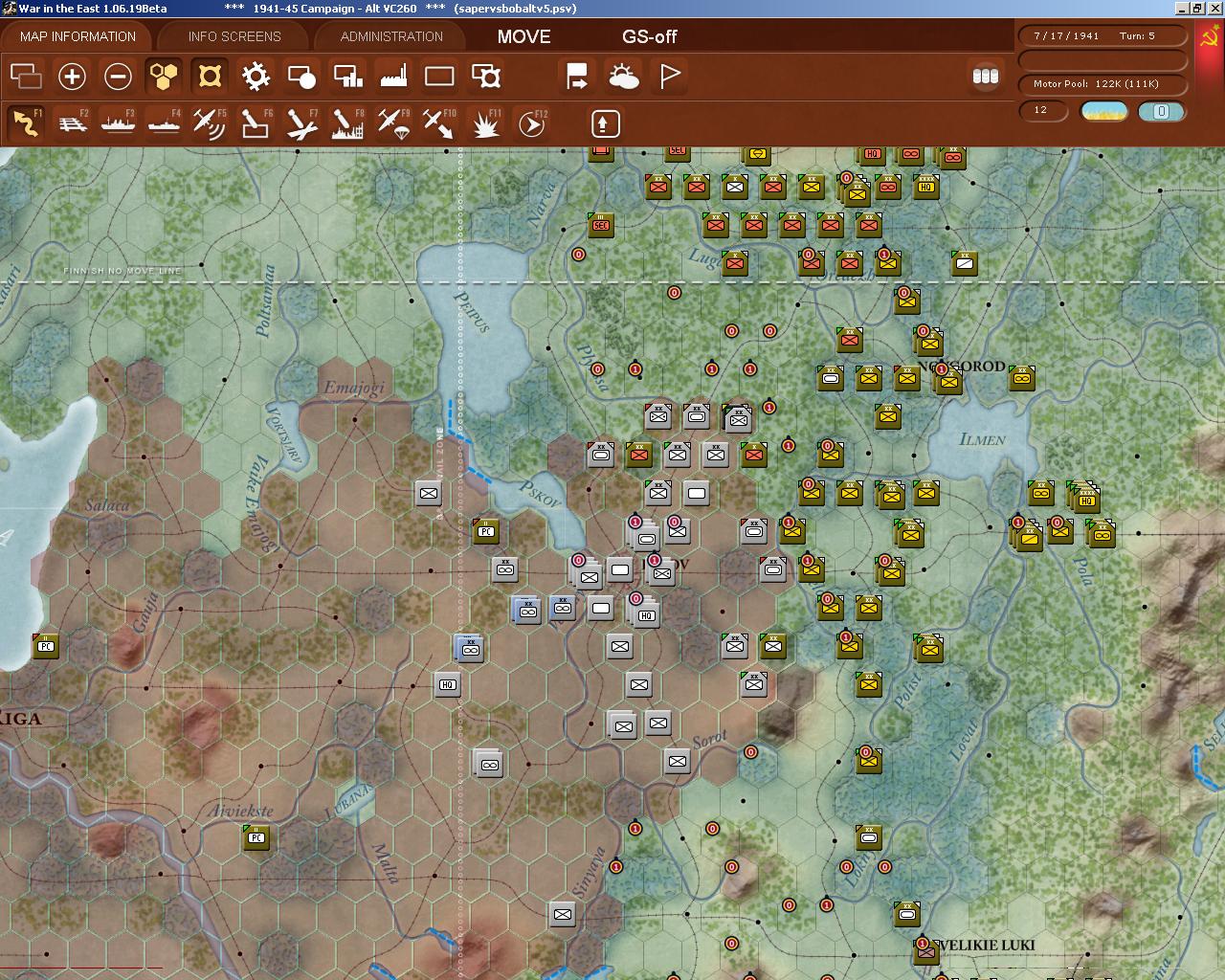The width and height of the screenshot is (1225, 980).
Task: Select the F8 Bomb City mode icon
Action: click(x=347, y=123)
